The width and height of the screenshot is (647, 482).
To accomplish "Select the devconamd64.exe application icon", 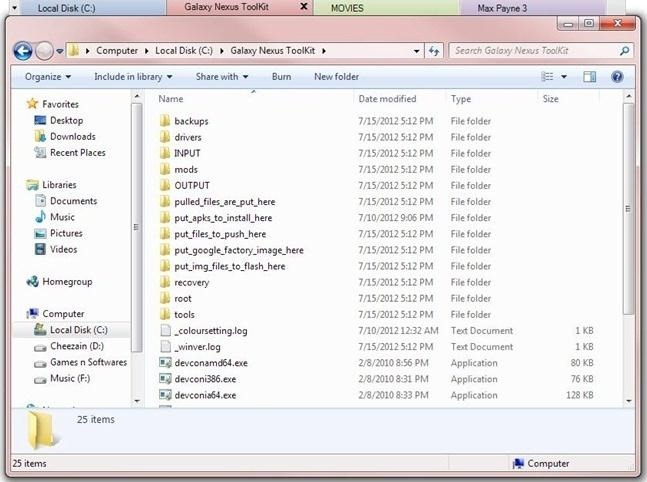I will pyautogui.click(x=165, y=363).
